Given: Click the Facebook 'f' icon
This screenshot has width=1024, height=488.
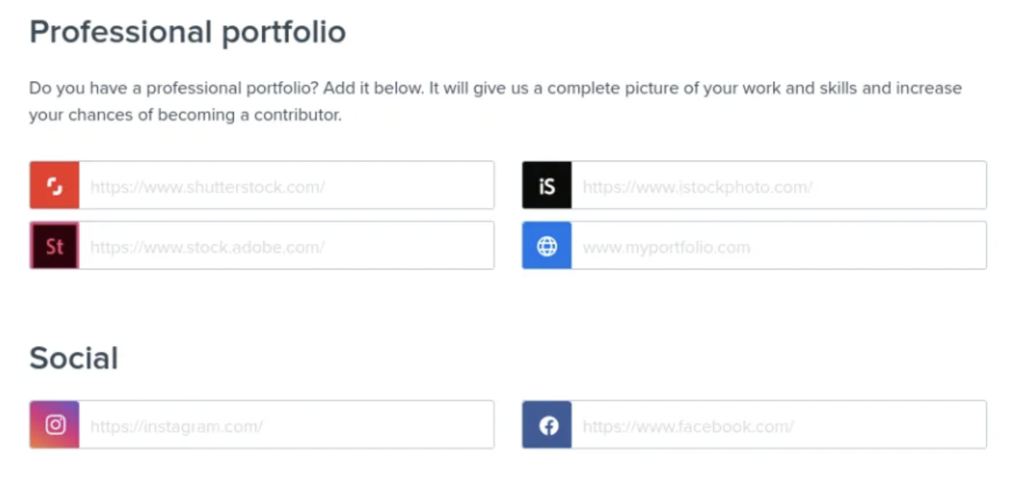Looking at the screenshot, I should (x=547, y=425).
